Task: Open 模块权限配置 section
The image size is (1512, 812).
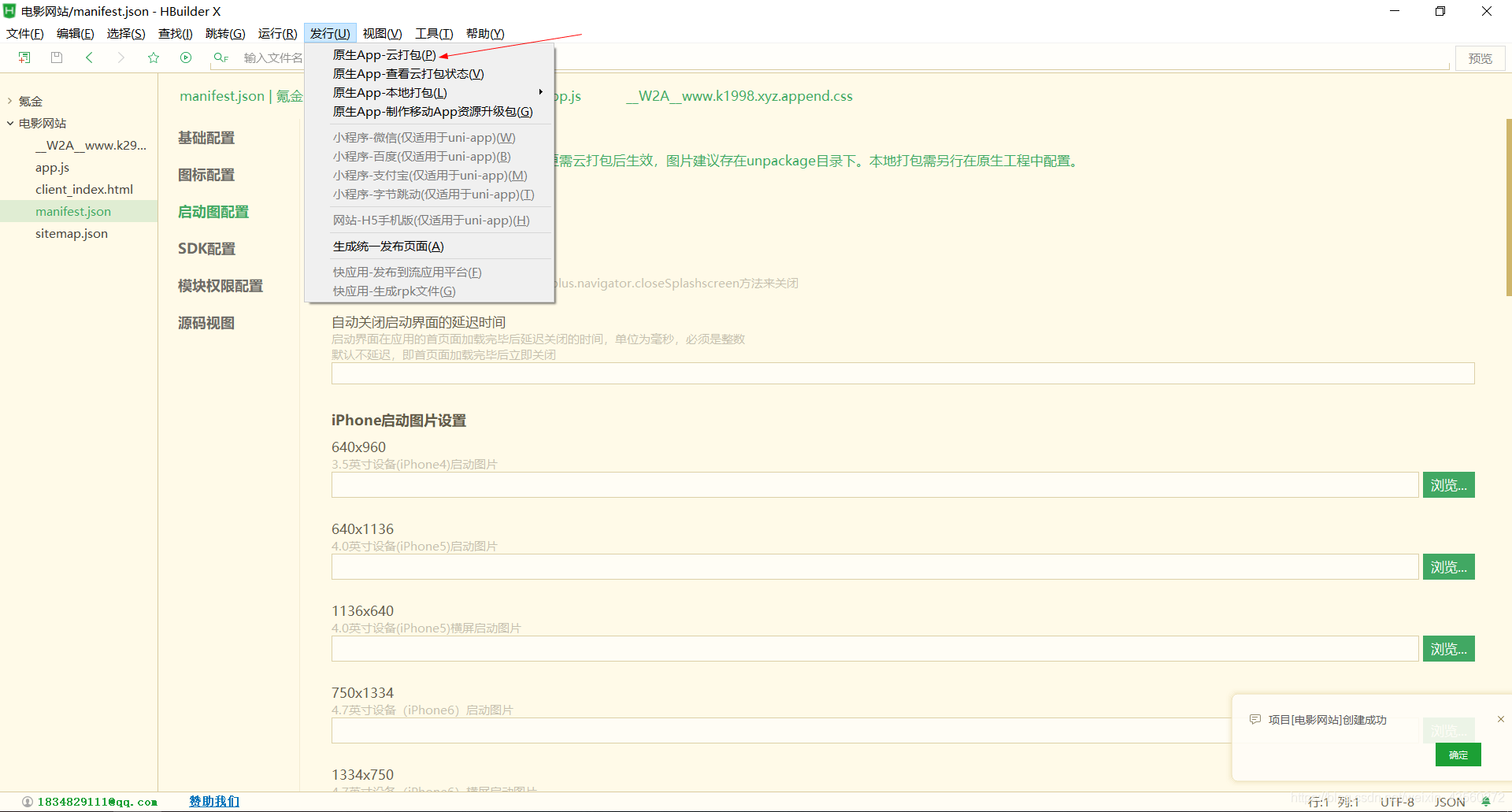Action: pos(220,286)
